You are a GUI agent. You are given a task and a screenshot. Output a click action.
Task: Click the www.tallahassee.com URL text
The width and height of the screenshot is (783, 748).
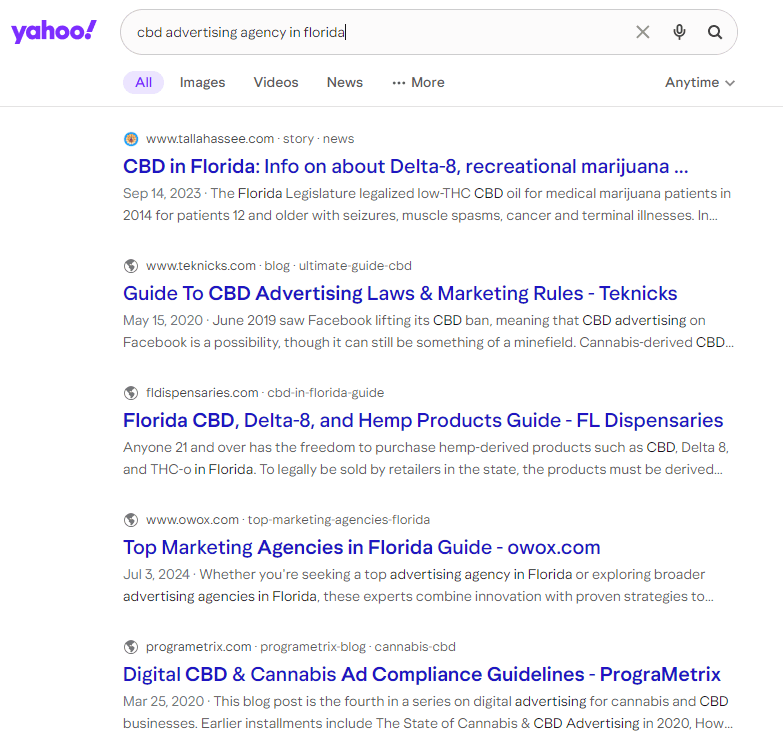[250, 139]
